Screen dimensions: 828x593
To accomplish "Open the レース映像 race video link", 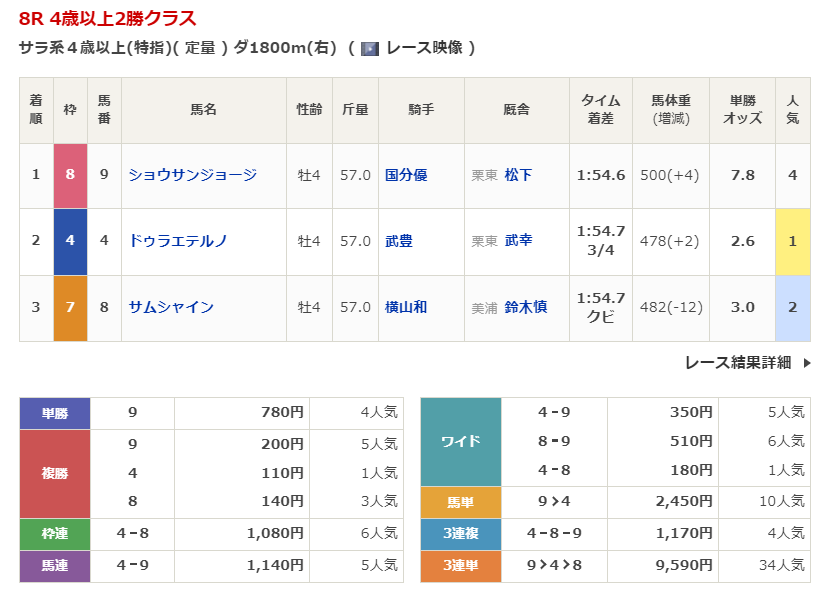I will [x=422, y=48].
